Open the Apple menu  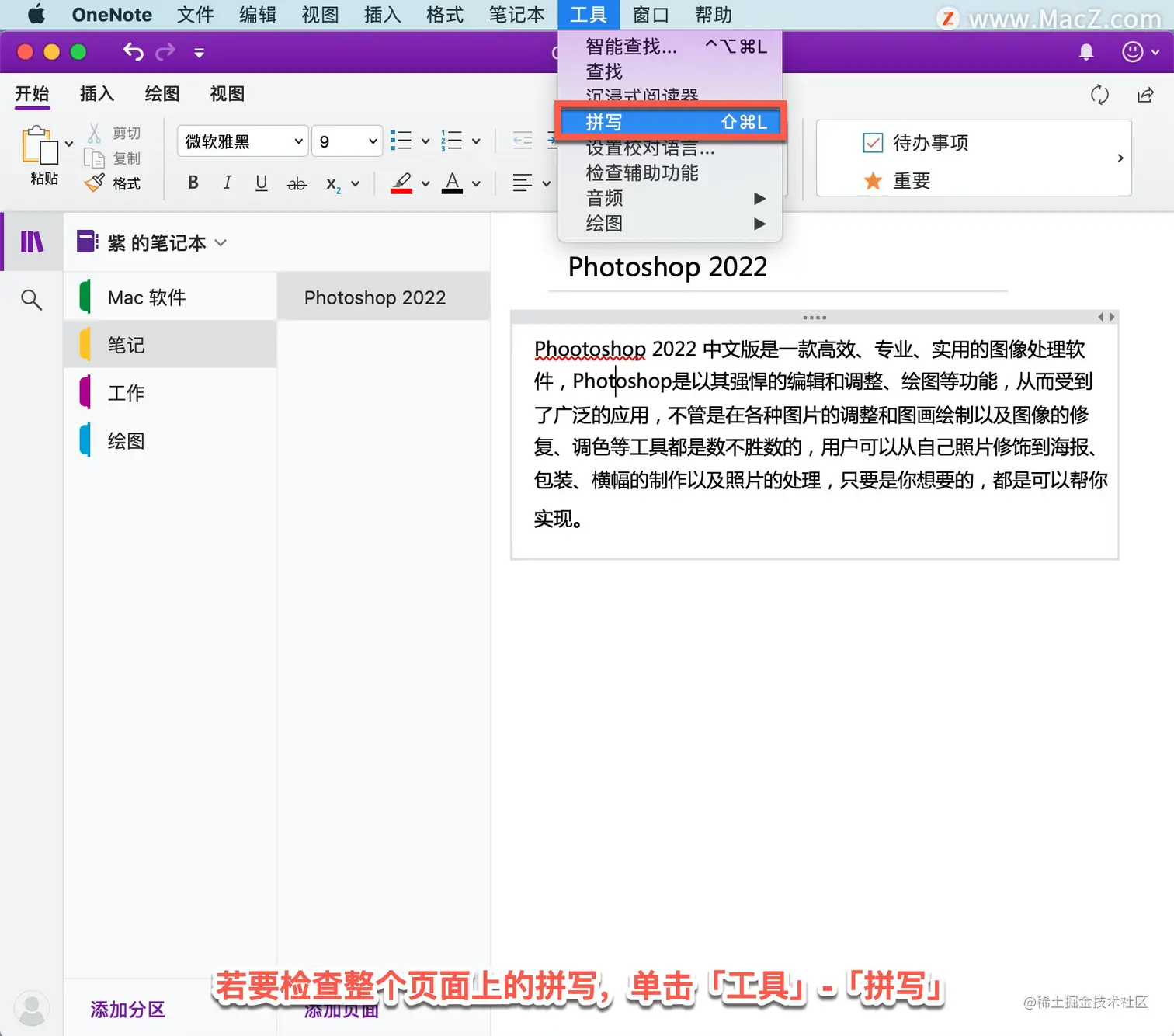pyautogui.click(x=36, y=15)
